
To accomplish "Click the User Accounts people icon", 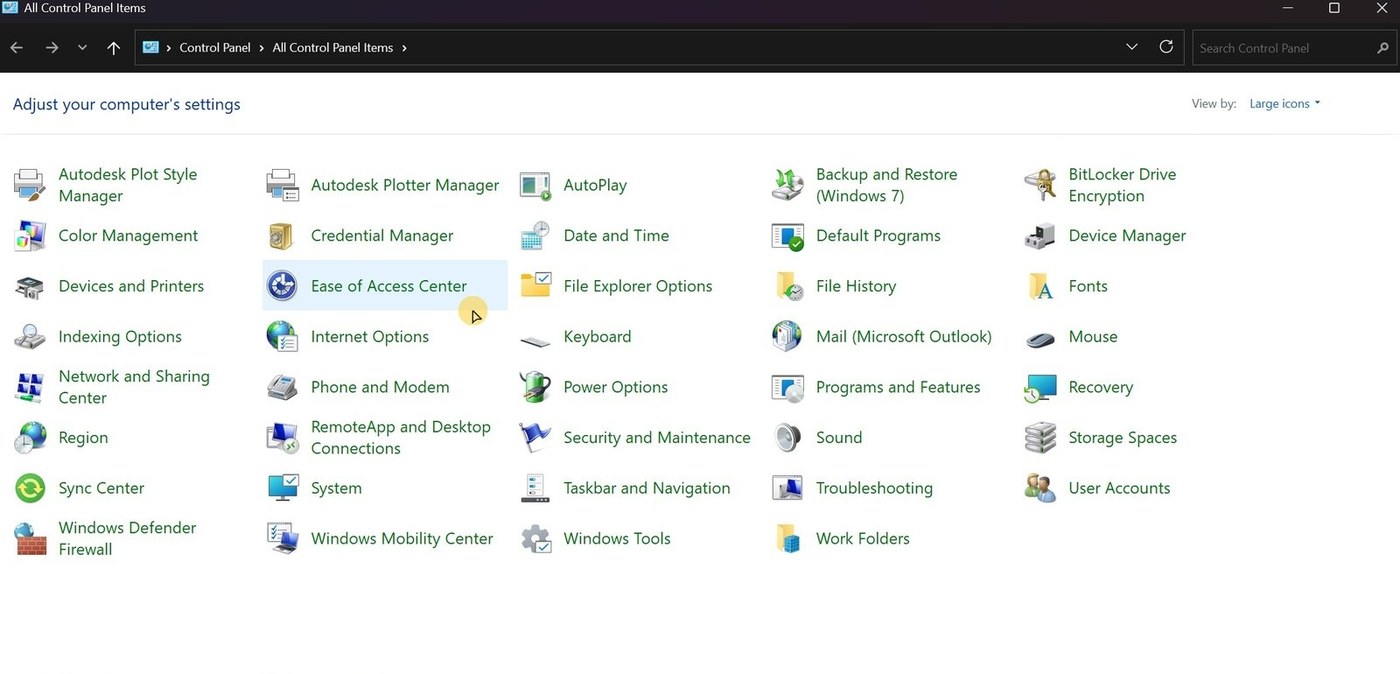I will 1041,488.
